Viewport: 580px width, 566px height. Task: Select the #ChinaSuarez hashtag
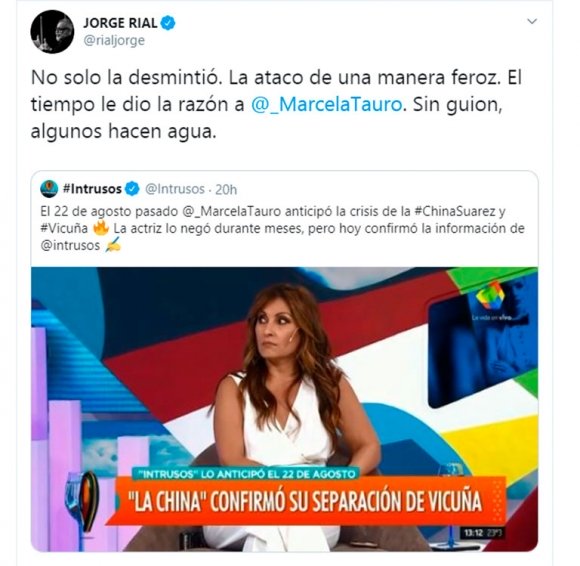click(x=455, y=211)
